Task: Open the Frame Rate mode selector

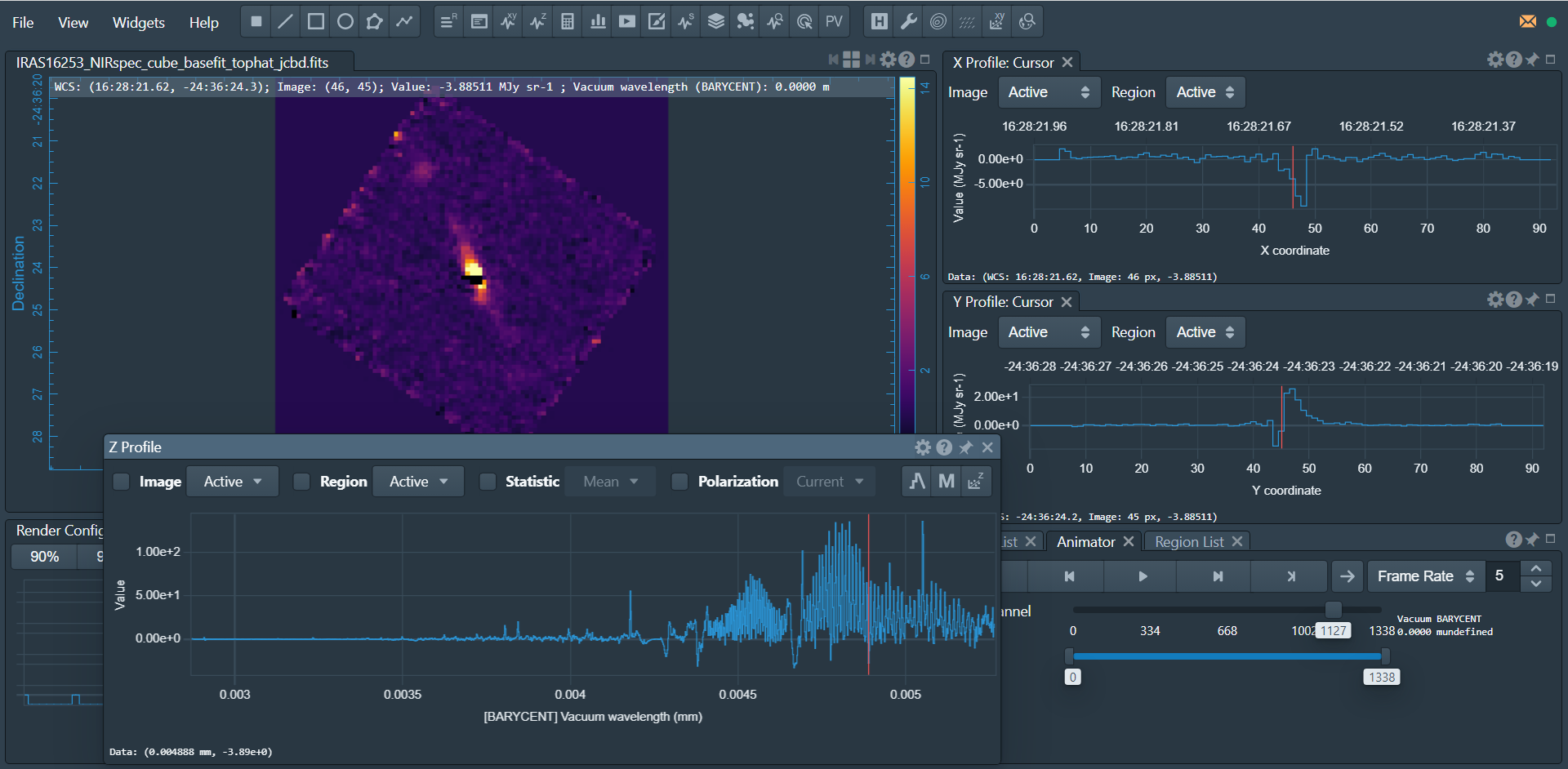Action: (x=1426, y=576)
